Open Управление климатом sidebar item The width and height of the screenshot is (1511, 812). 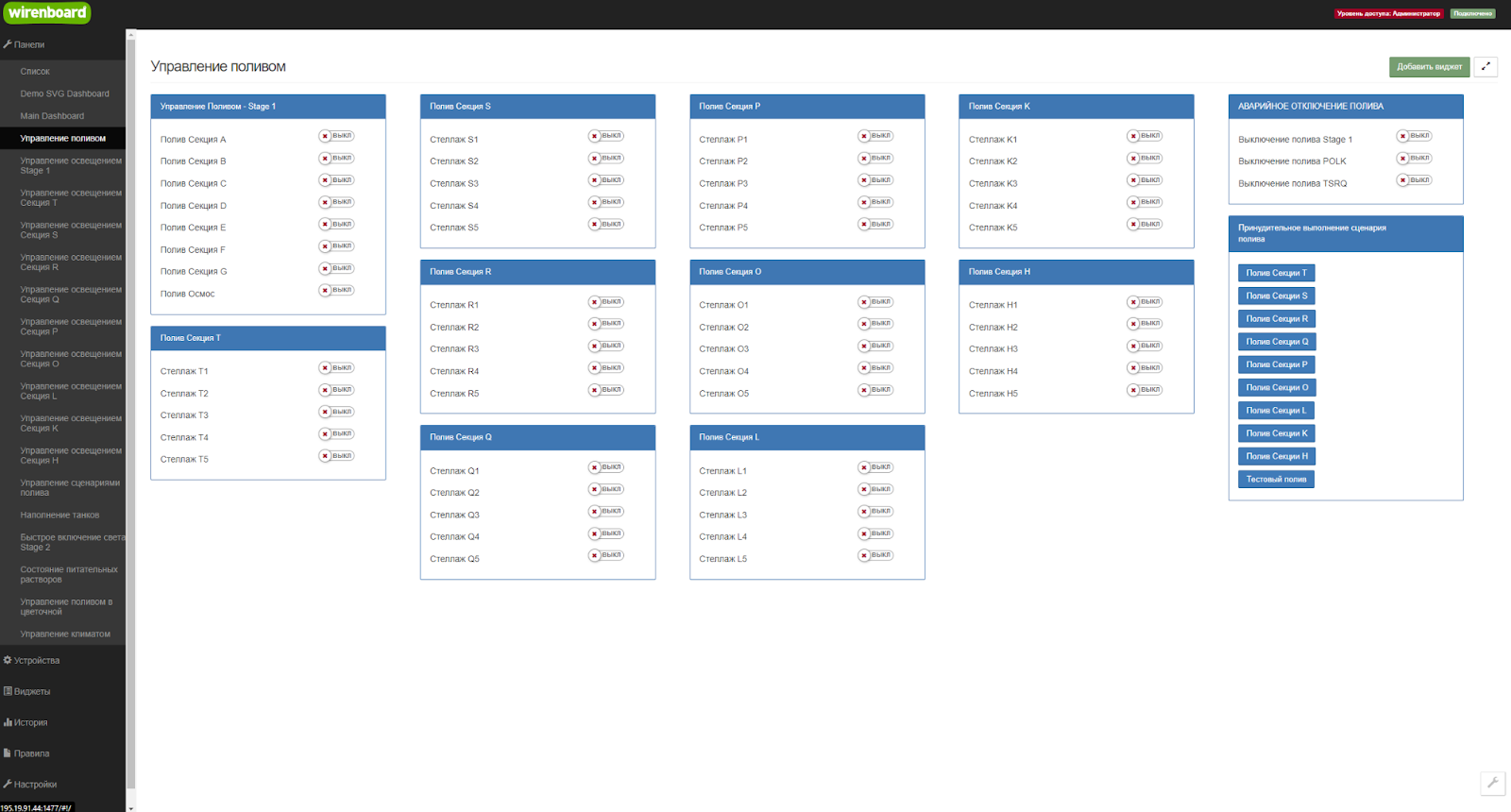point(62,634)
